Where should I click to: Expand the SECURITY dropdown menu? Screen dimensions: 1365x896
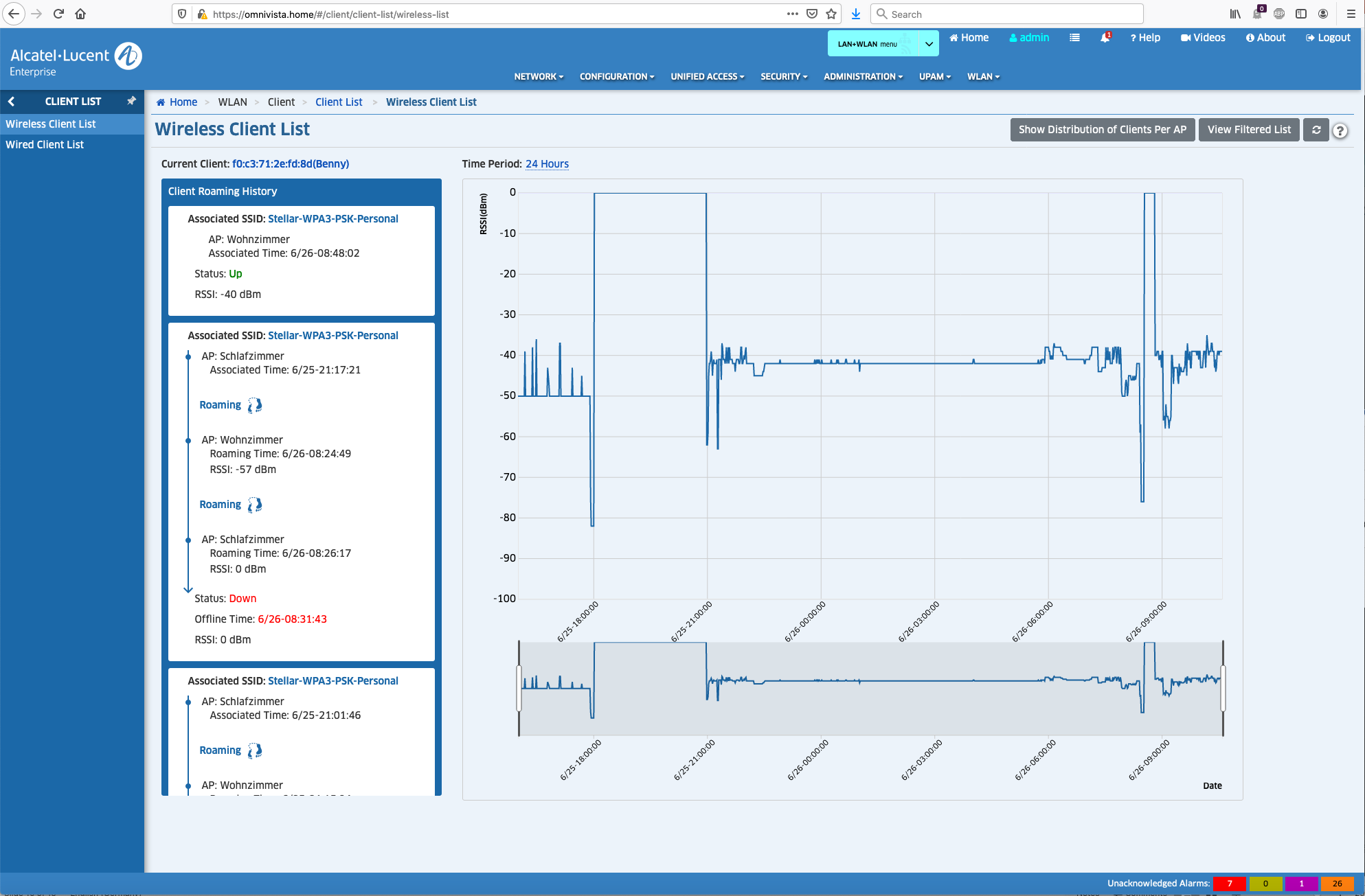click(x=784, y=76)
